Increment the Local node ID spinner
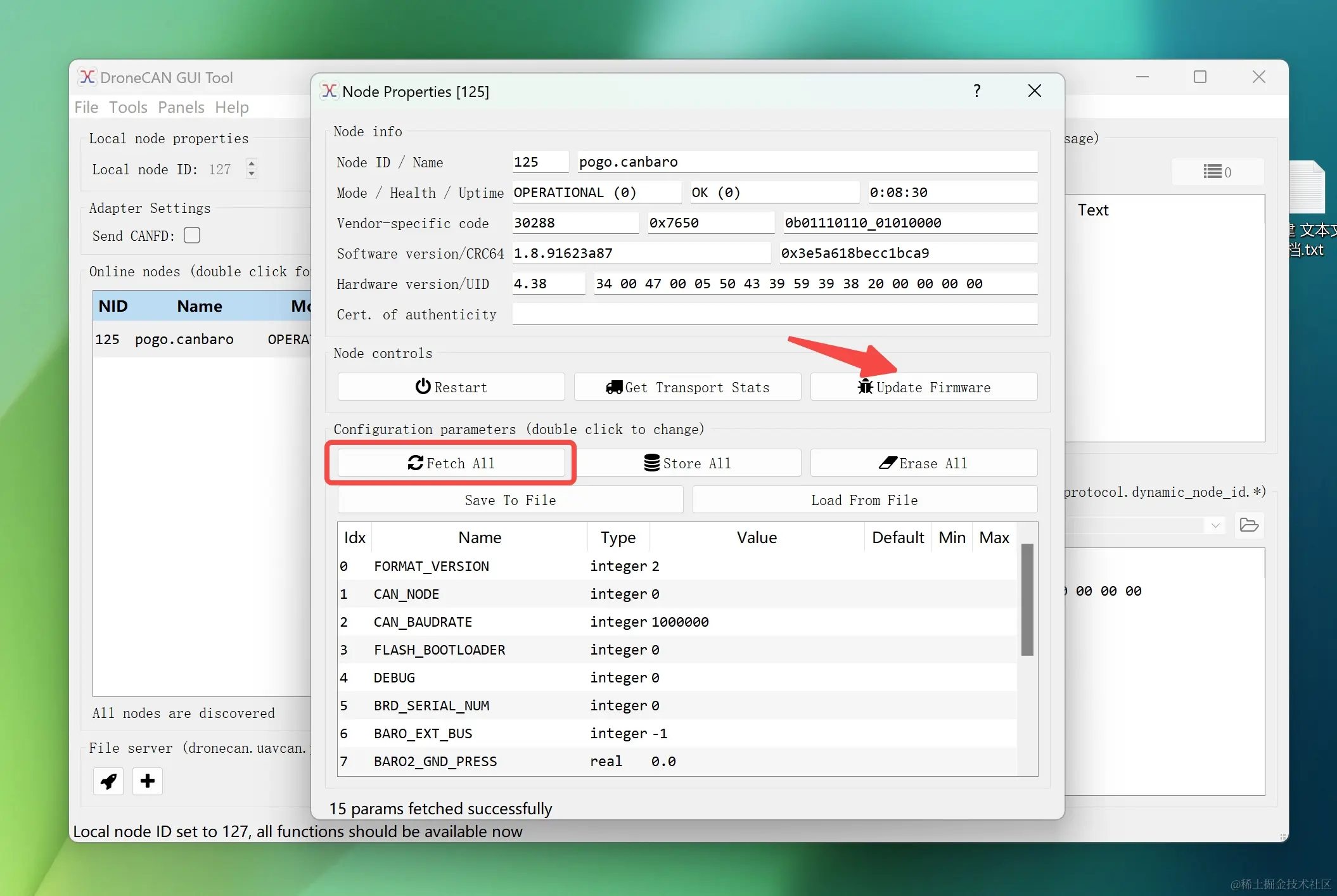This screenshot has width=1337, height=896. click(x=252, y=163)
